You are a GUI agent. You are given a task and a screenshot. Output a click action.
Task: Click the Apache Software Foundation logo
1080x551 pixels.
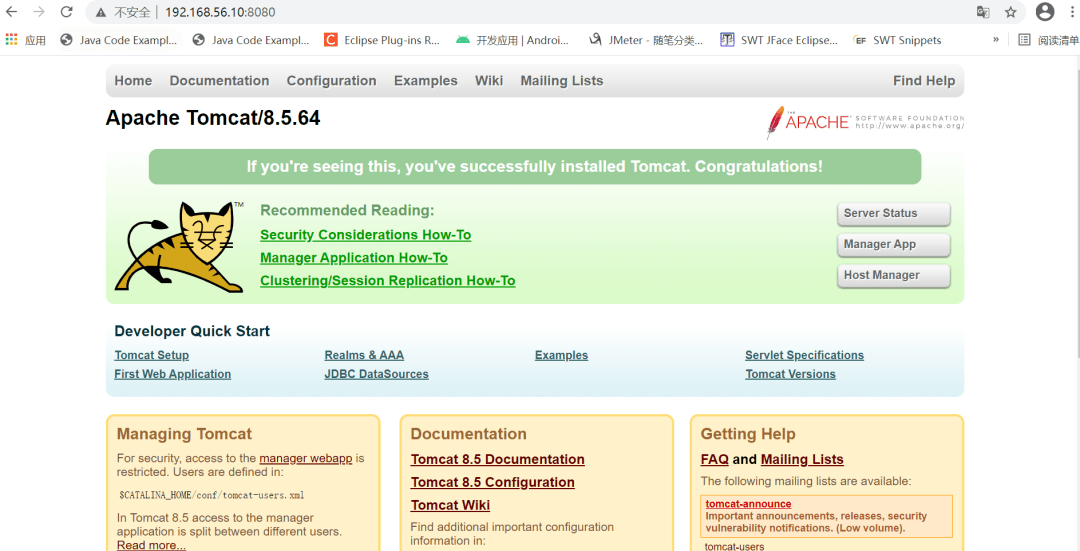pyautogui.click(x=865, y=122)
